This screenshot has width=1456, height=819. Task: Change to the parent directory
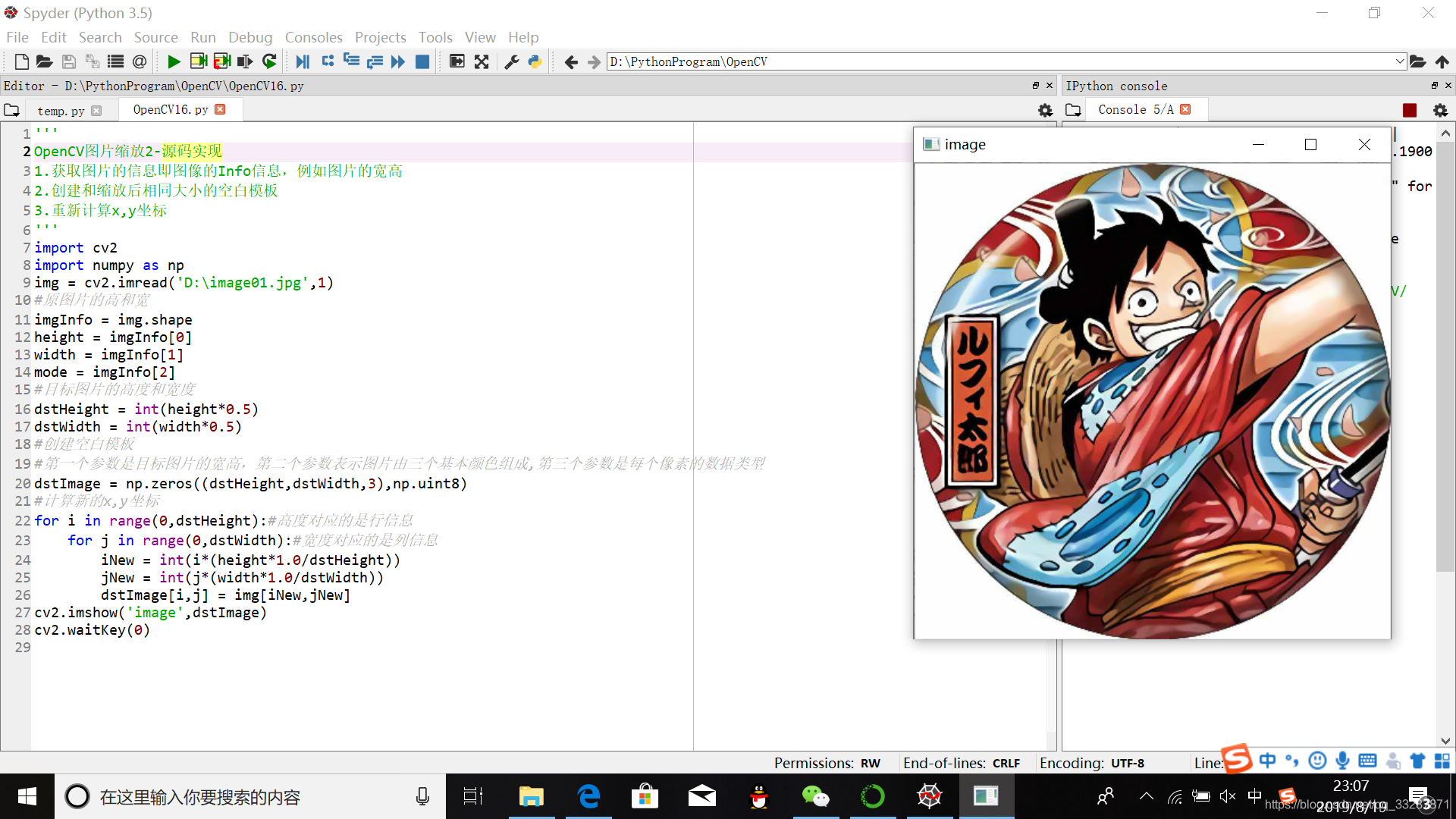pyautogui.click(x=1442, y=61)
